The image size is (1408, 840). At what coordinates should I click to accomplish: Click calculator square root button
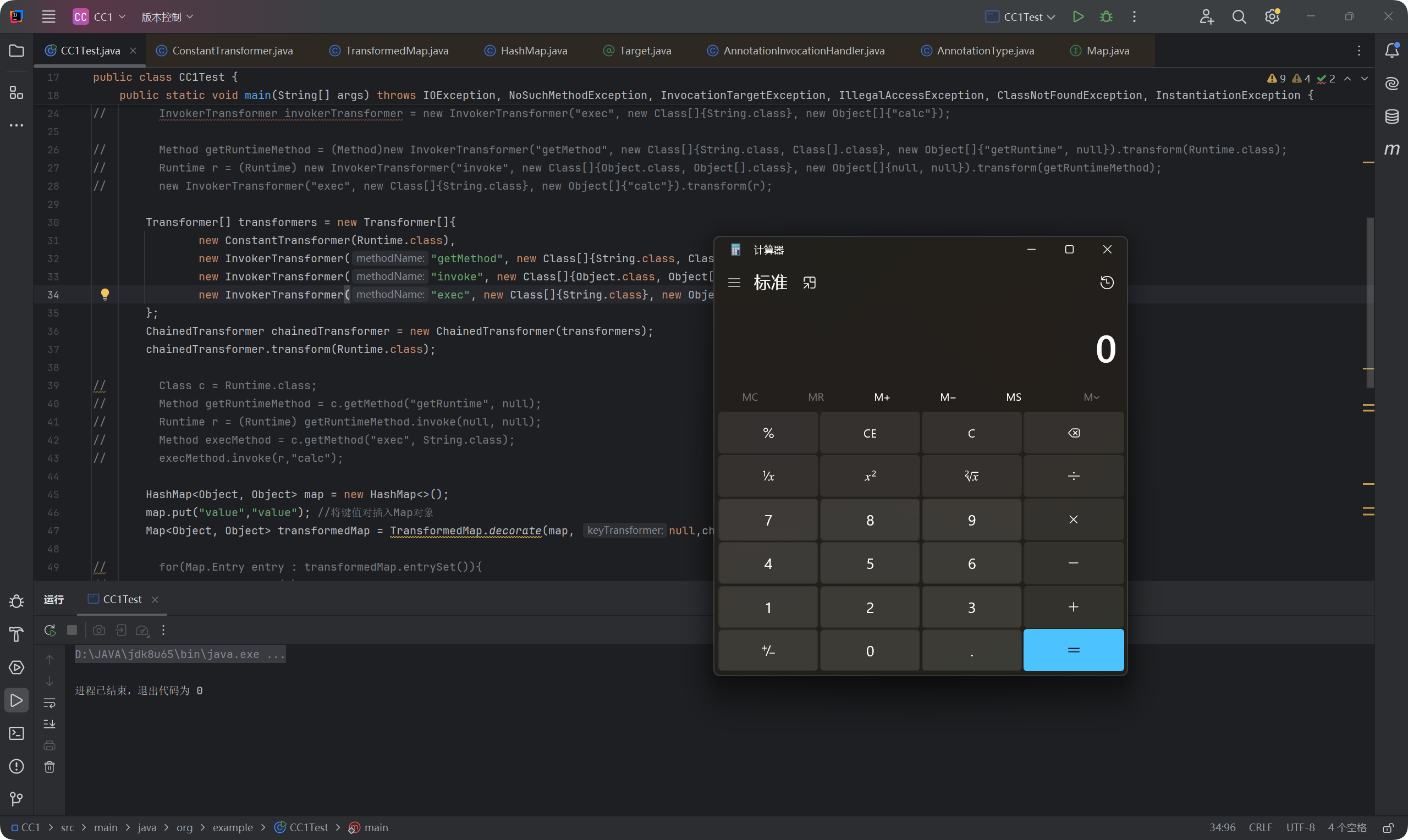click(x=971, y=476)
